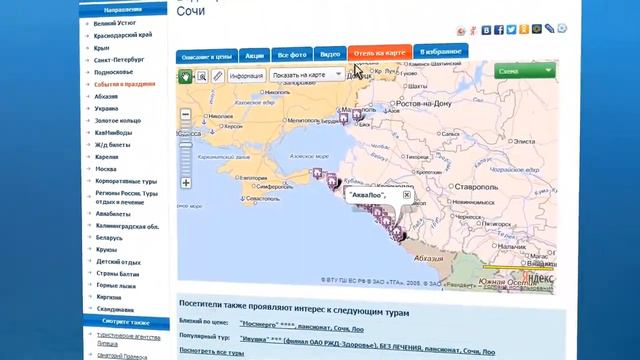Viewport: 640px width, 360px height.
Task: Click the hotel marker near Мариуполь
Action: click(344, 118)
